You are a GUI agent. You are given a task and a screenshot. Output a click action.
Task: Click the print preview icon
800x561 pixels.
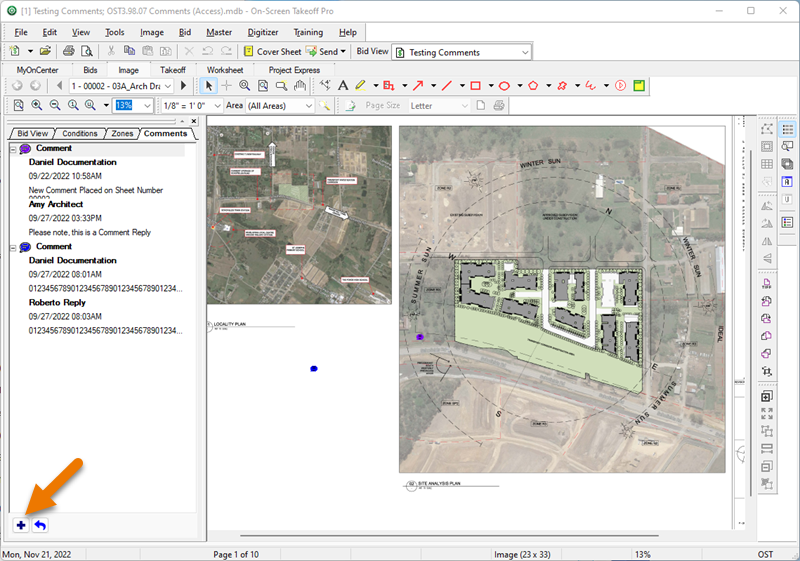pyautogui.click(x=87, y=51)
